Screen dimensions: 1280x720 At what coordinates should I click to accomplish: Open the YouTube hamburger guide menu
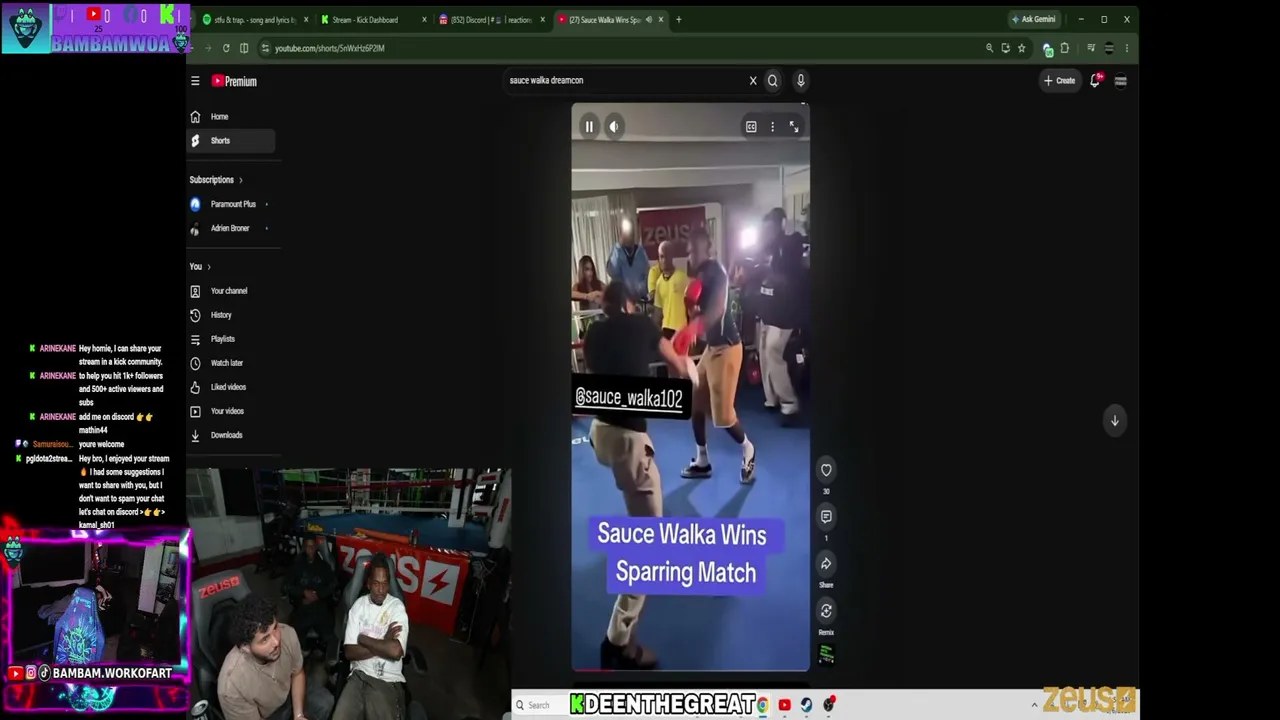[x=195, y=81]
